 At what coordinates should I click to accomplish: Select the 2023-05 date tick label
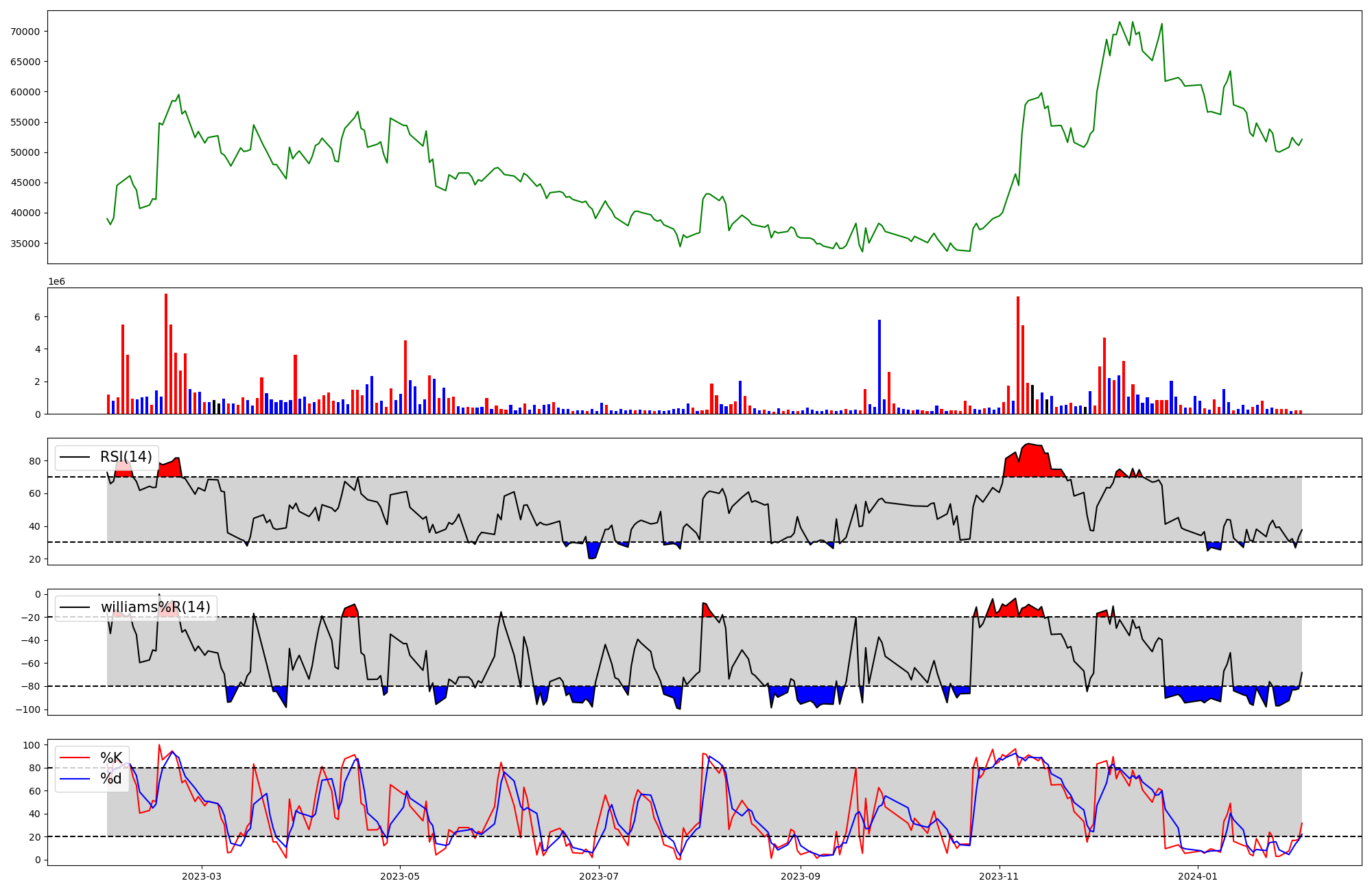pyautogui.click(x=400, y=876)
